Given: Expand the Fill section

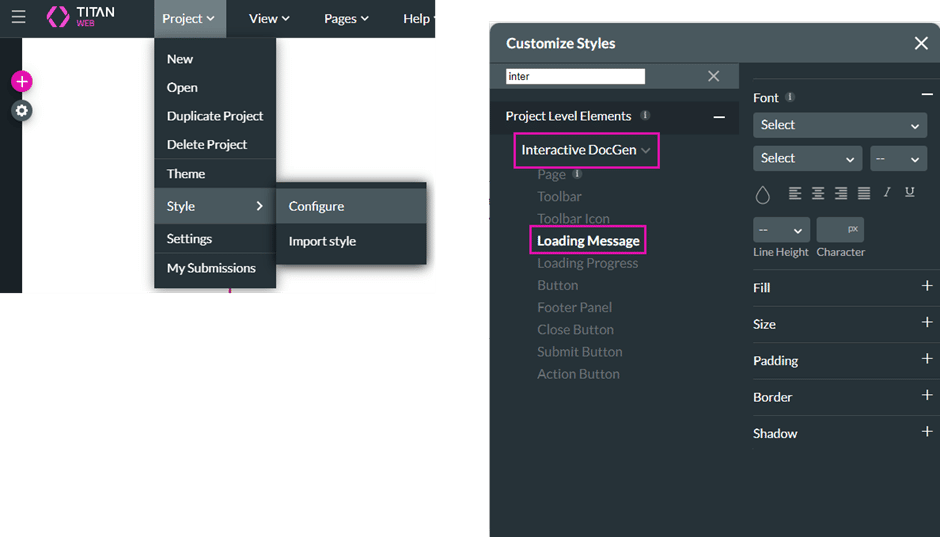Looking at the screenshot, I should tap(926, 287).
